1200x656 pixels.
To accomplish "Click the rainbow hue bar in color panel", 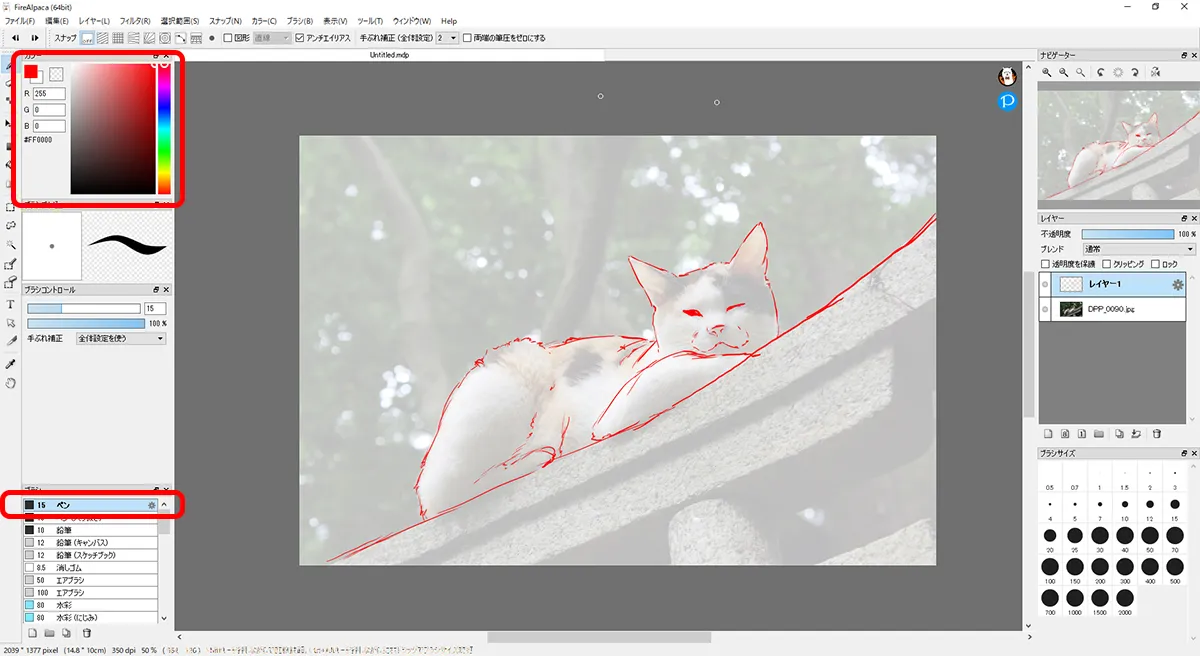I will pos(164,130).
